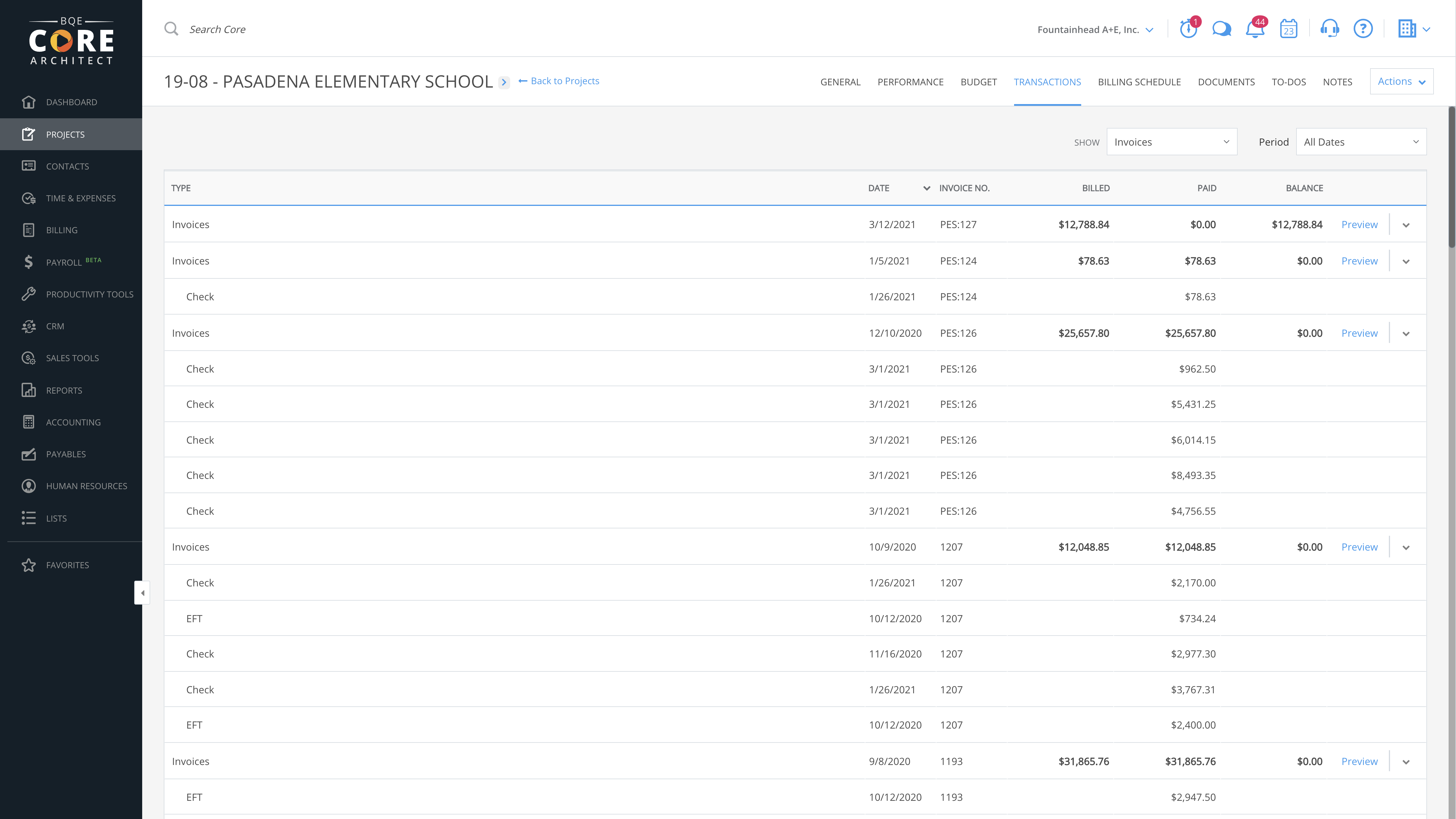The width and height of the screenshot is (1456, 819).
Task: Open the Dashboard sidebar icon
Action: click(x=29, y=102)
